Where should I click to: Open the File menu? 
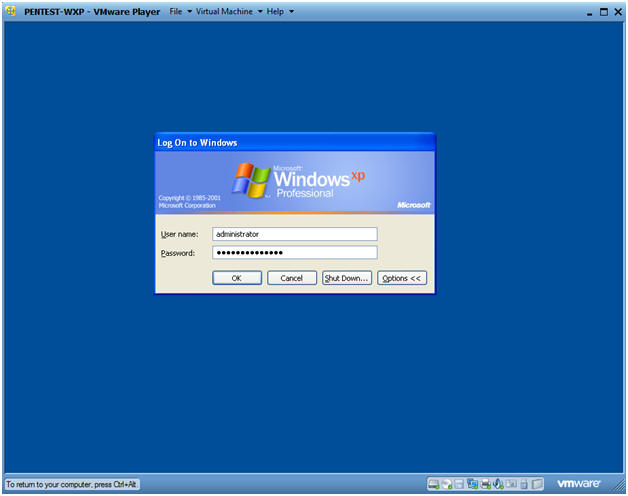pyautogui.click(x=175, y=11)
